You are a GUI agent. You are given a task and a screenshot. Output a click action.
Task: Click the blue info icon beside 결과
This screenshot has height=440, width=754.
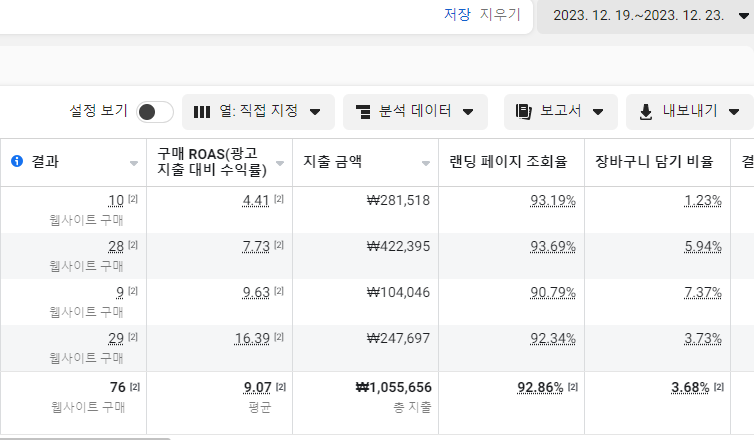[17, 161]
